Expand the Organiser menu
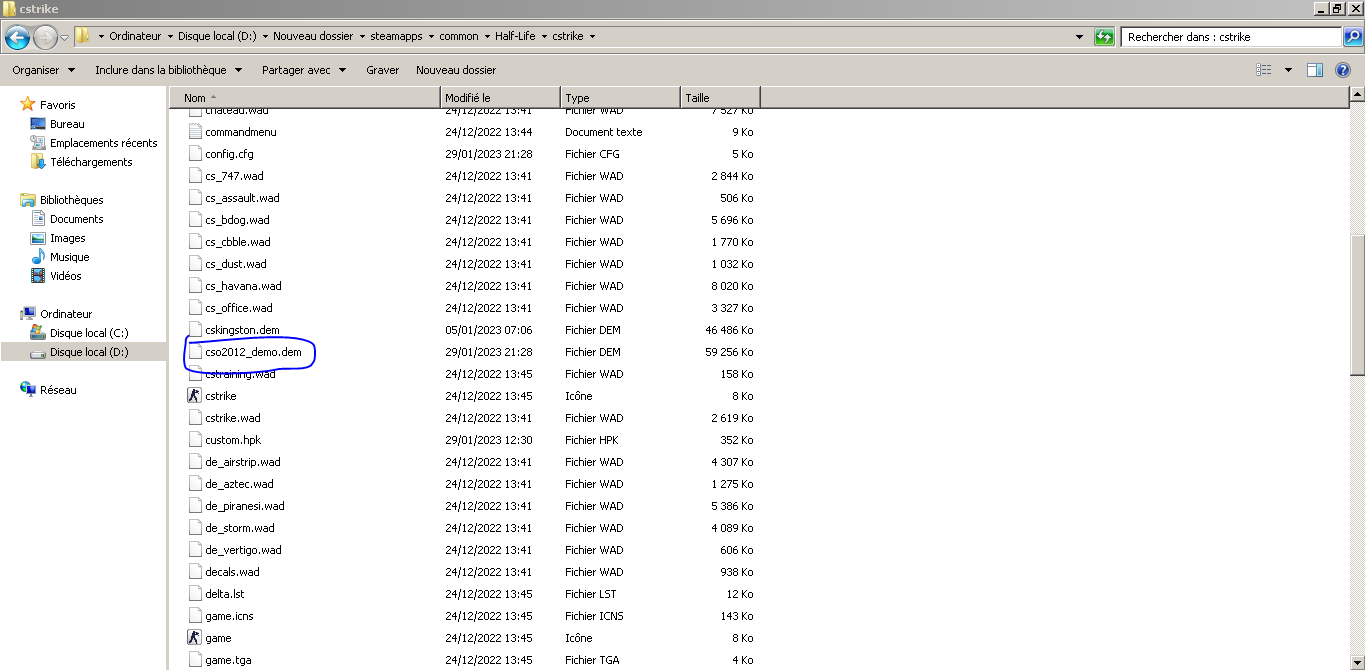 tap(43, 70)
